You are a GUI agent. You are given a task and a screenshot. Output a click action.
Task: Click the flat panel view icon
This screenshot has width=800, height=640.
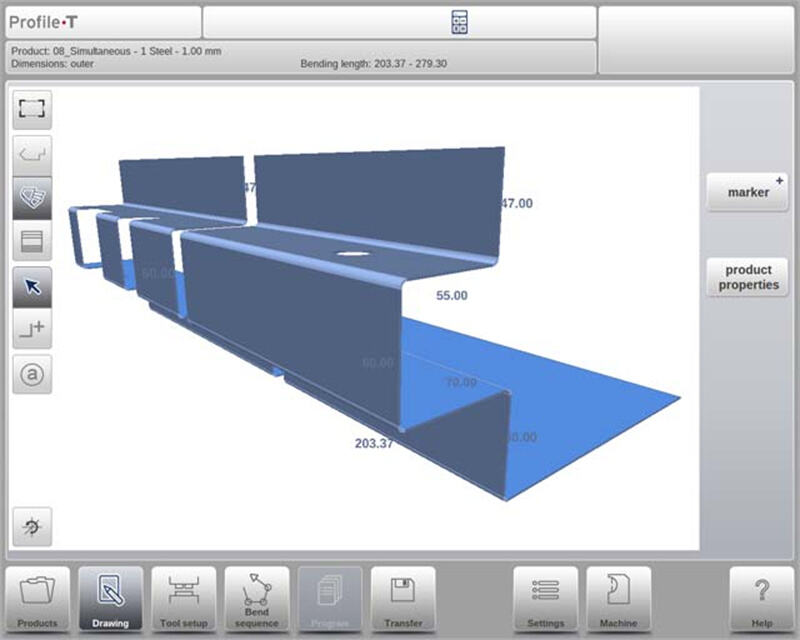pos(32,241)
